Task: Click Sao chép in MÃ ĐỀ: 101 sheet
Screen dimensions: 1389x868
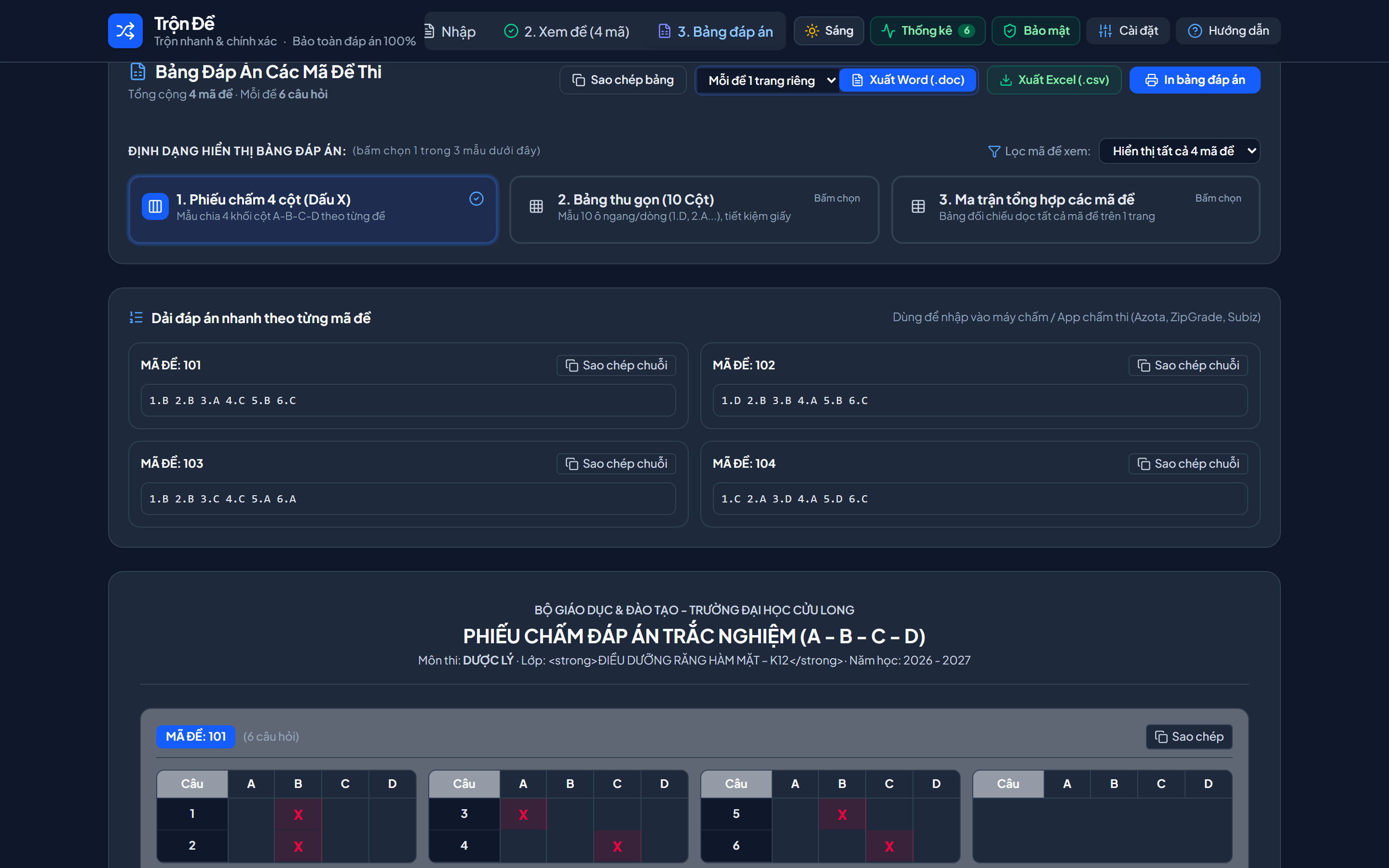Action: [1189, 736]
